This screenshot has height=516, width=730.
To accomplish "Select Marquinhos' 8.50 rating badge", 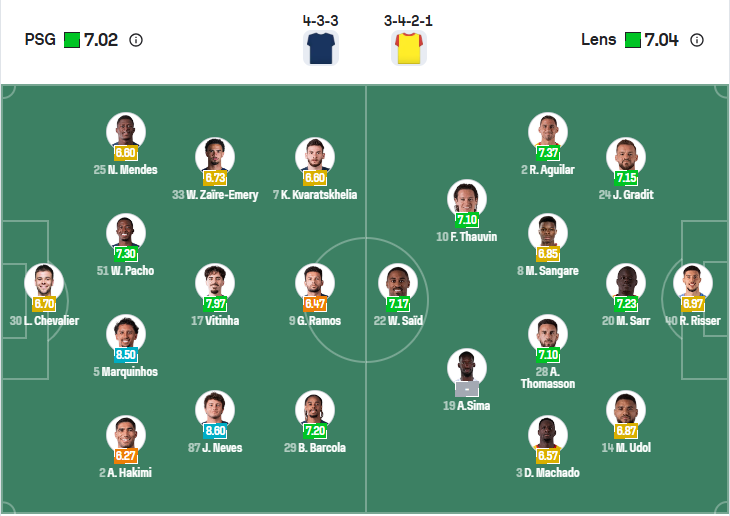I will (x=126, y=354).
